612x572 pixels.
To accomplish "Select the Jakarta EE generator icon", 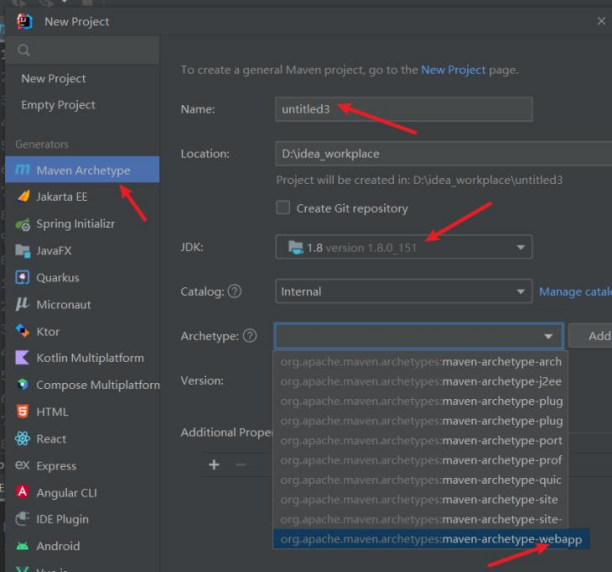I will 23,196.
